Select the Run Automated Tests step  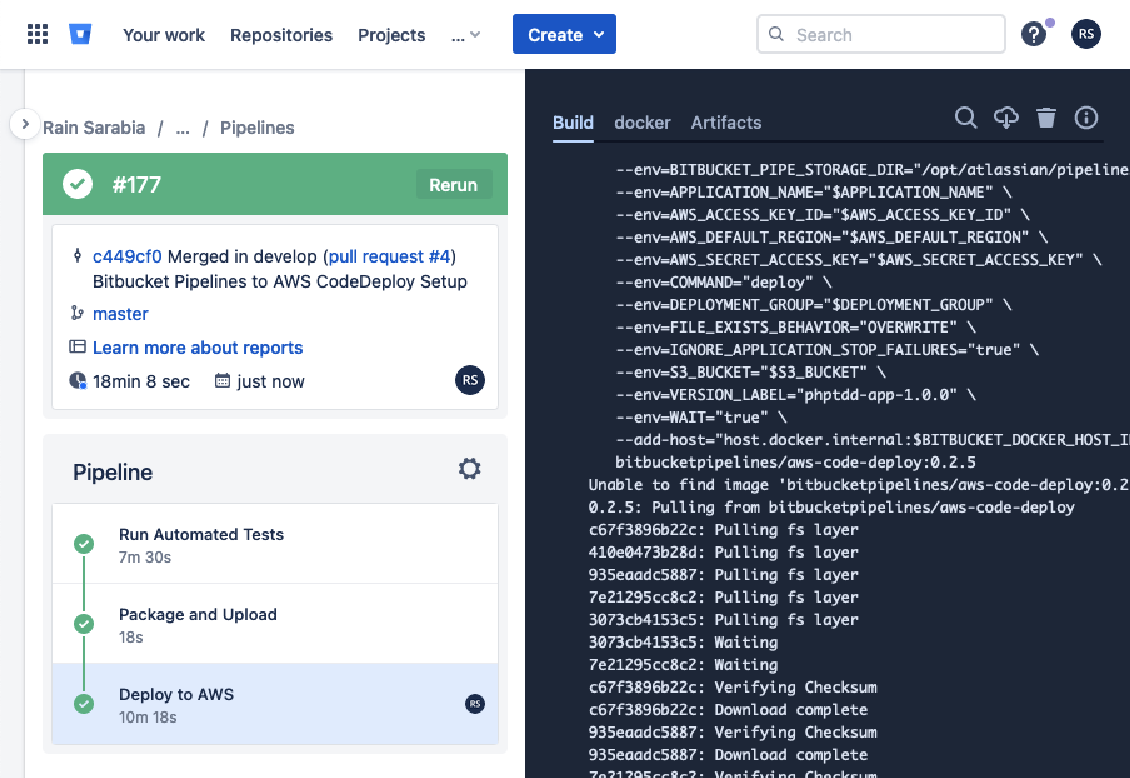click(275, 544)
